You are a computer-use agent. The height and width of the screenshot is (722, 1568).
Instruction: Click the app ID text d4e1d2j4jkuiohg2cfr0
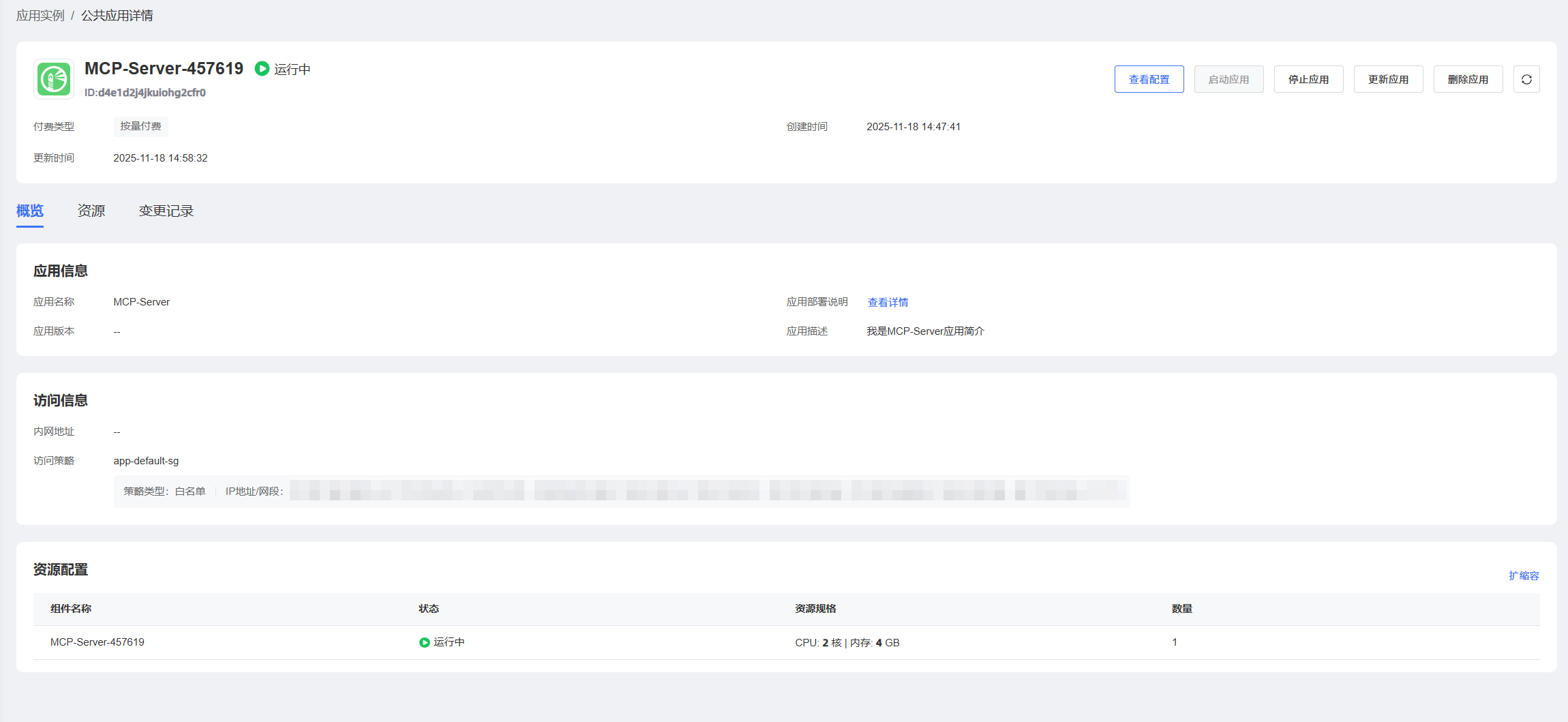point(145,93)
